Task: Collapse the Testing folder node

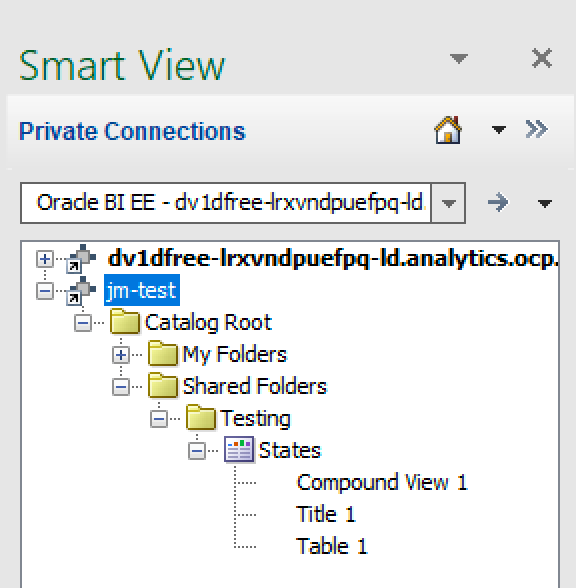Action: (x=159, y=418)
